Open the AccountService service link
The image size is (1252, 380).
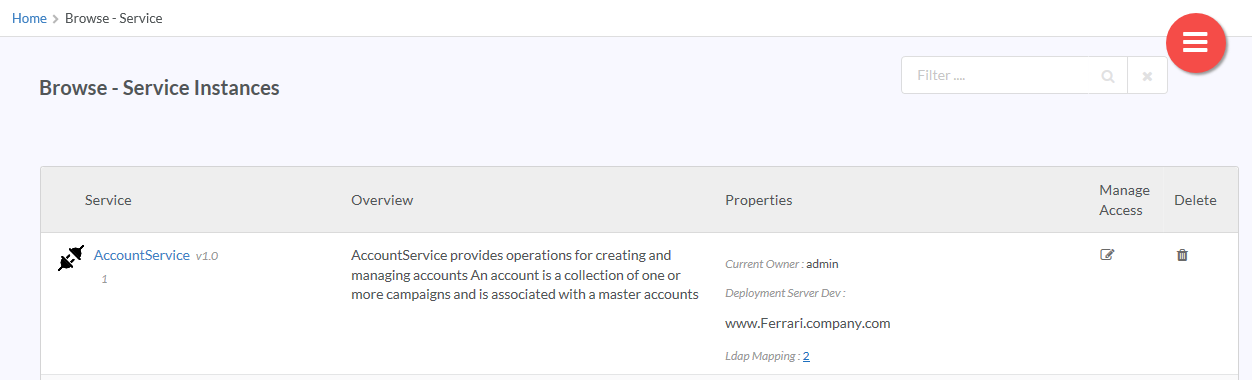click(x=141, y=255)
